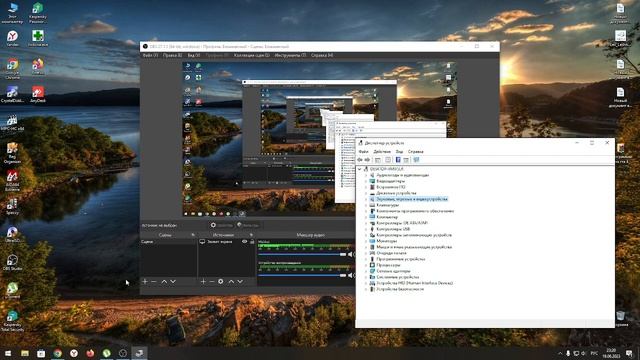640x360 pixels.
Task: Open Google Chrome desktop shortcut
Action: click(12, 68)
